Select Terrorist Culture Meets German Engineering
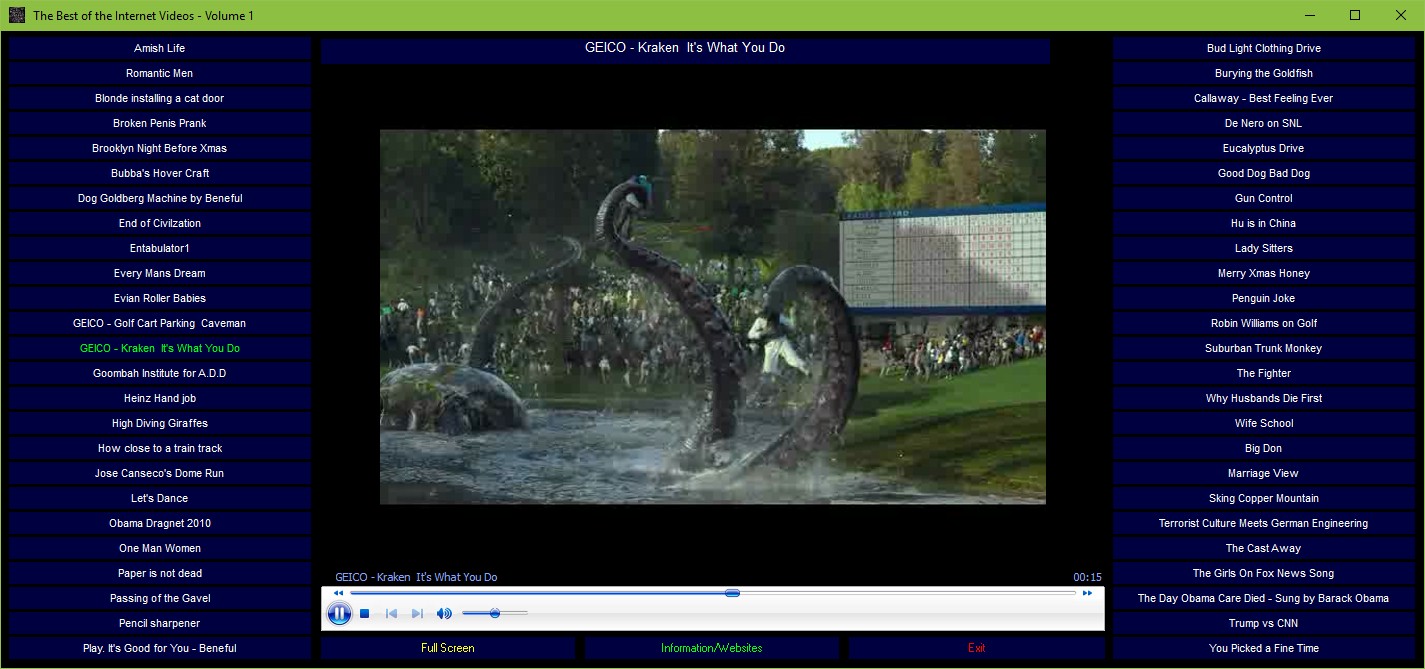This screenshot has width=1425, height=669. point(1264,523)
